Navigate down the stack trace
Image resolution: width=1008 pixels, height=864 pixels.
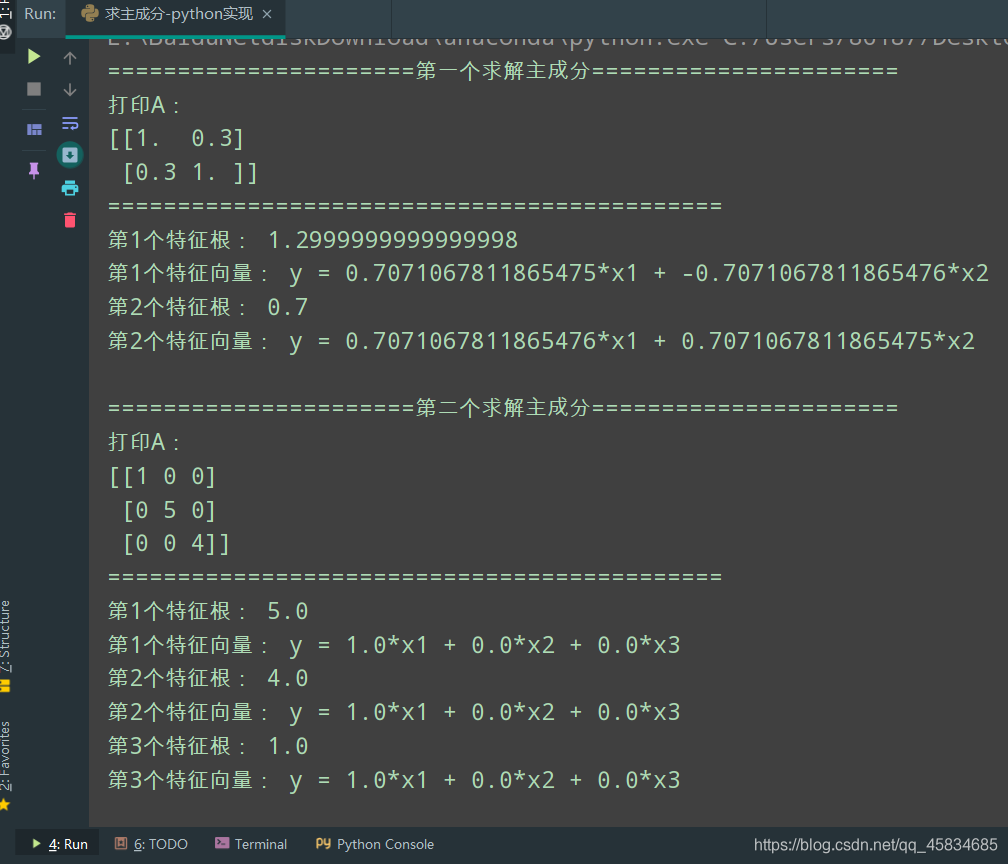[70, 89]
